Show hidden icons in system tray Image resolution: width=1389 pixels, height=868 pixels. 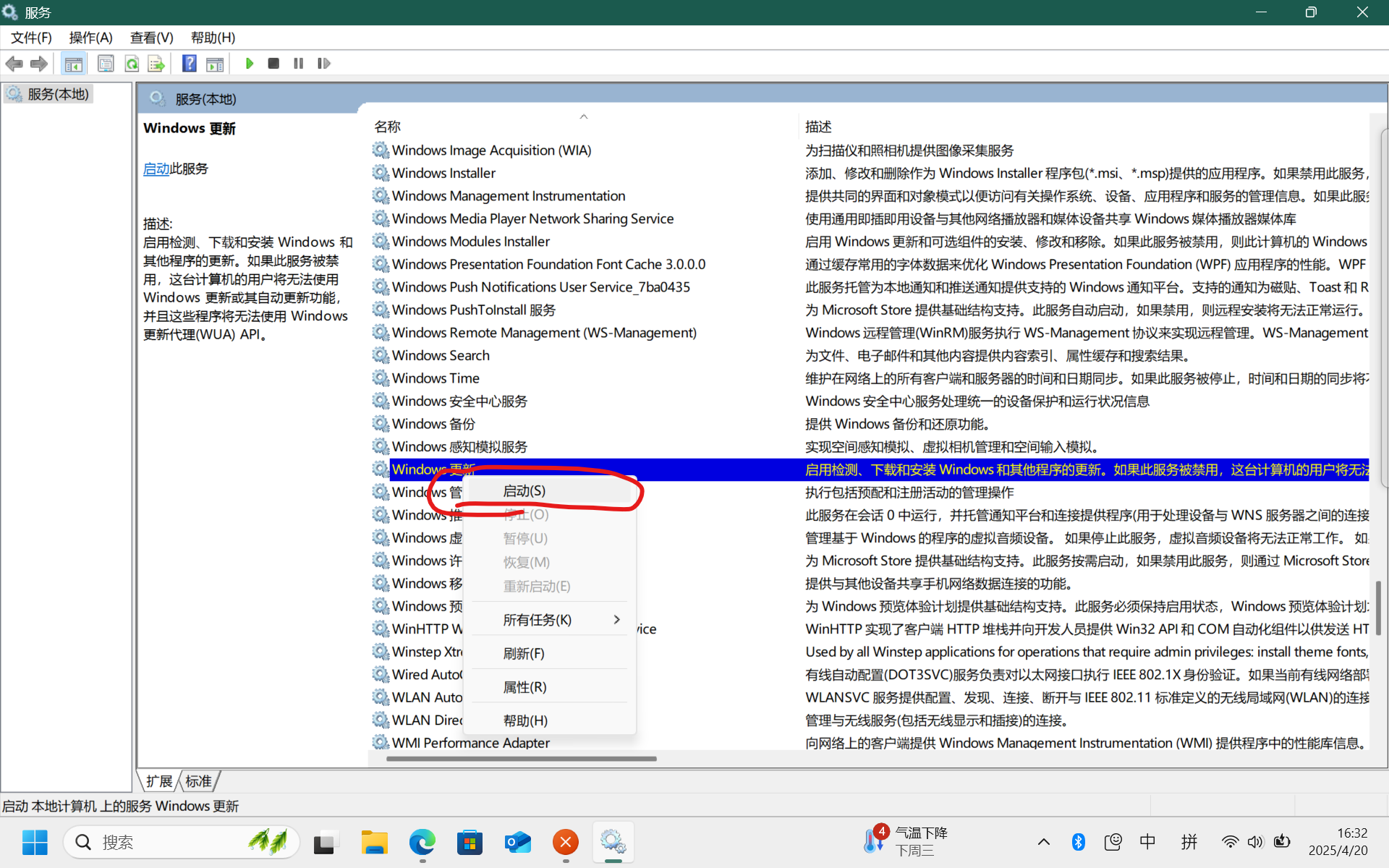[1043, 842]
